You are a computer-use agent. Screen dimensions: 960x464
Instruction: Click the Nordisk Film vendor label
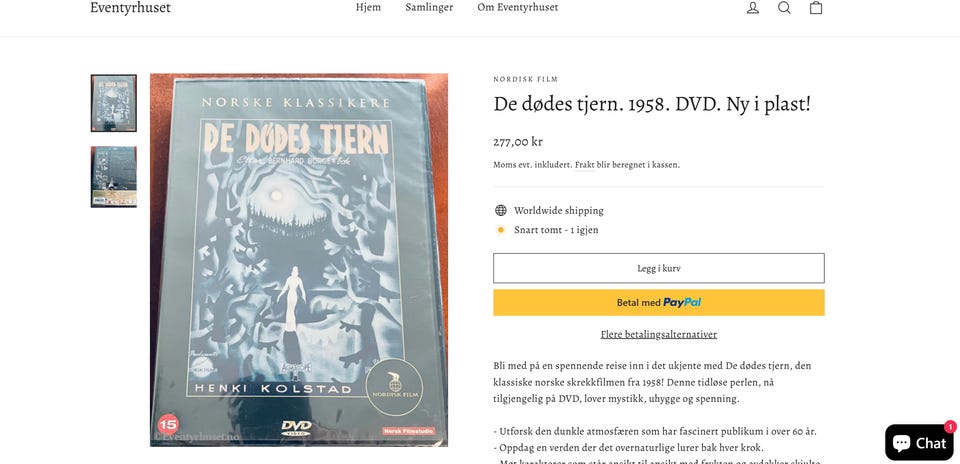click(526, 79)
